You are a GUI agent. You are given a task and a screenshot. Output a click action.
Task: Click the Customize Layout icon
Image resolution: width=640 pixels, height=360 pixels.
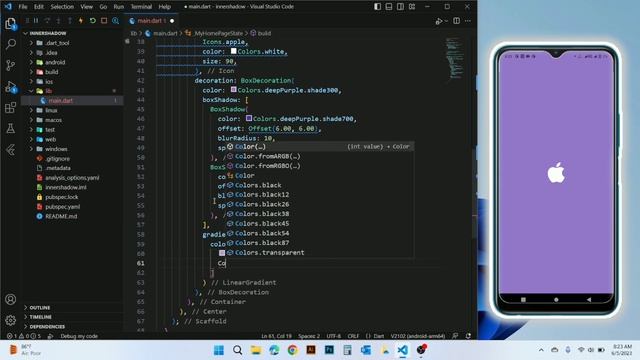[x=412, y=7]
